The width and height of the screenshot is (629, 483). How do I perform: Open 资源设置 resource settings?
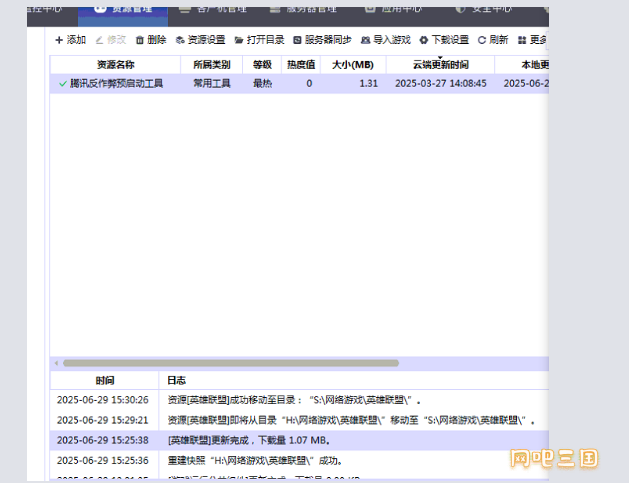tap(201, 40)
